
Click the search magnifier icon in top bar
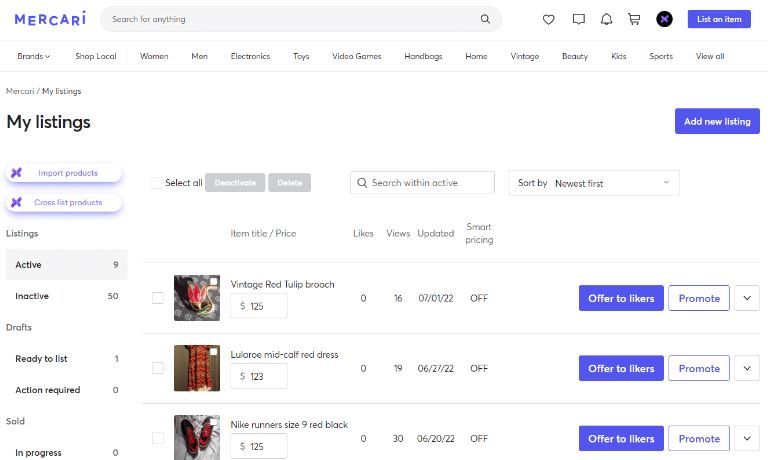(485, 19)
